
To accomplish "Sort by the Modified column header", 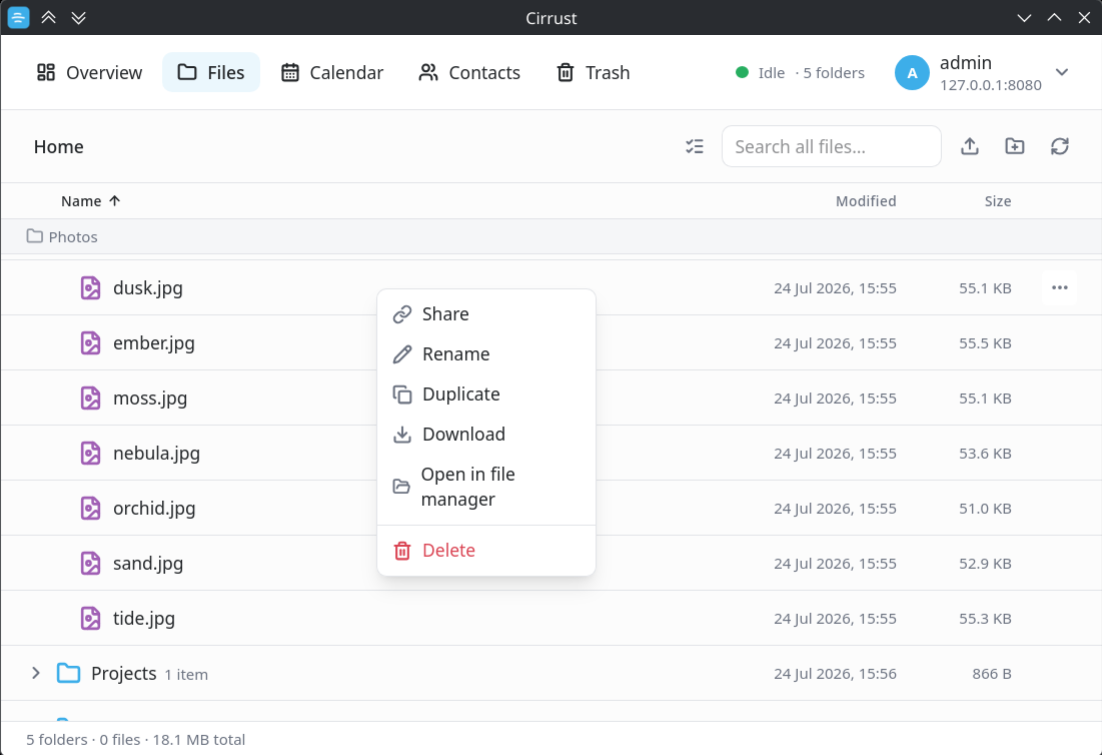I will point(866,201).
